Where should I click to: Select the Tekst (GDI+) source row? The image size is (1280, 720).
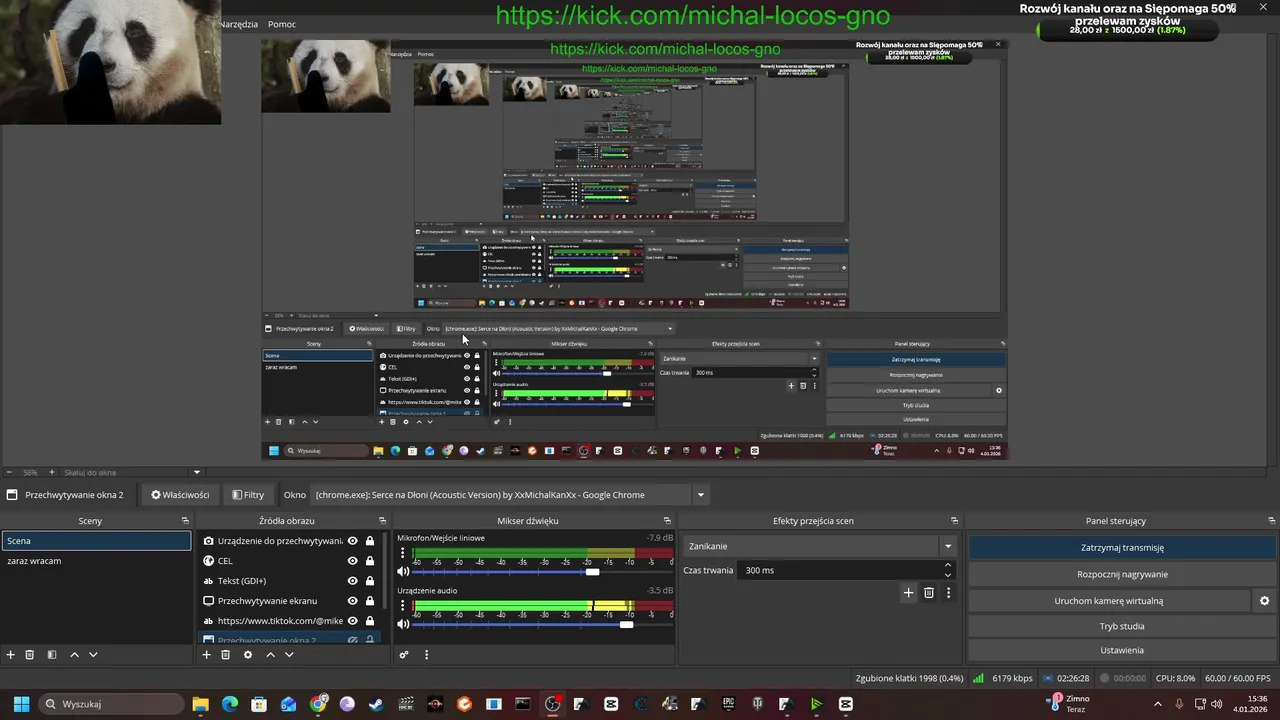pyautogui.click(x=290, y=581)
